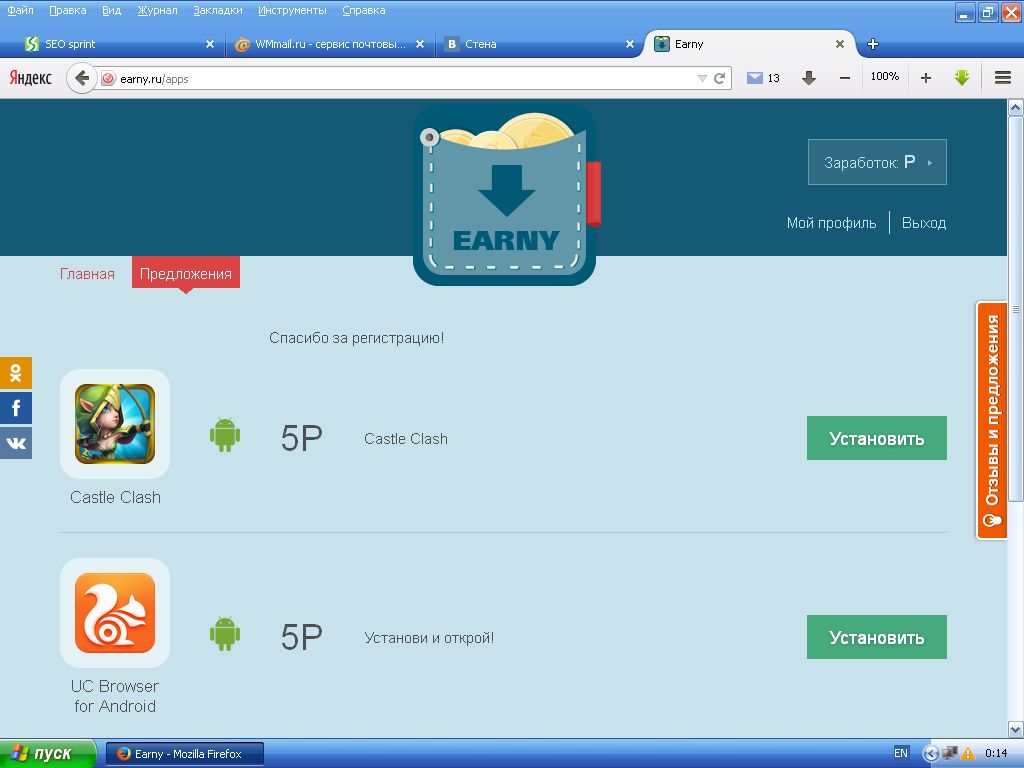Close the SEO sprint tab

click(x=210, y=44)
